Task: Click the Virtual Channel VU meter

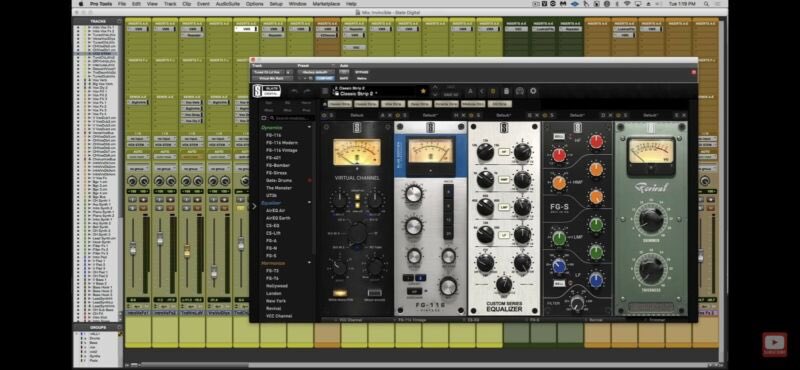Action: point(357,152)
